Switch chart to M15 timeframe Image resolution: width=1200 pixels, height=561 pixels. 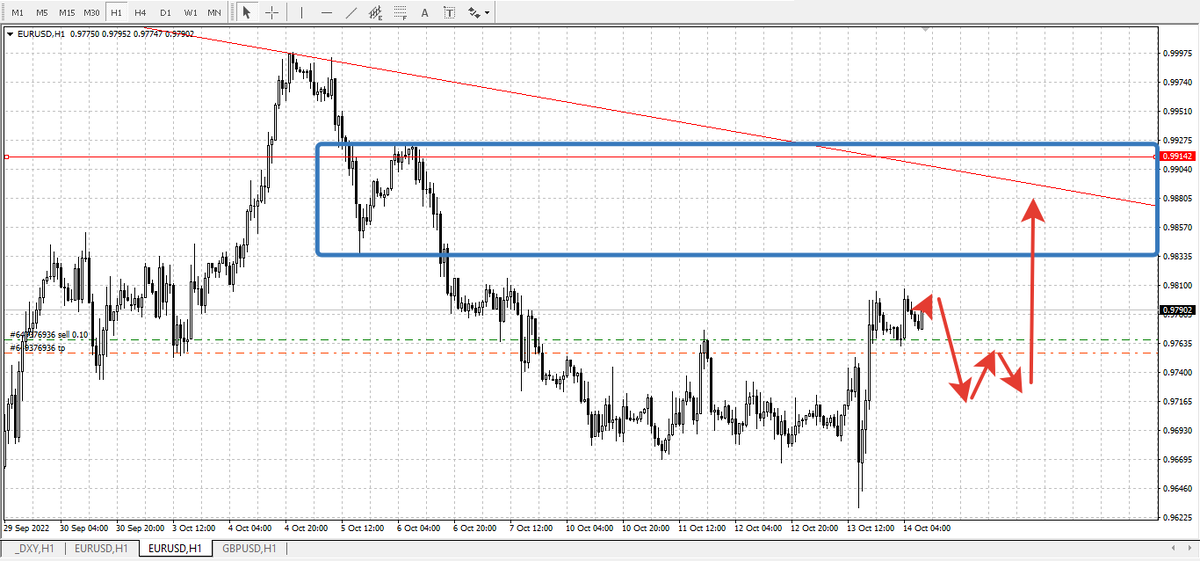(66, 13)
